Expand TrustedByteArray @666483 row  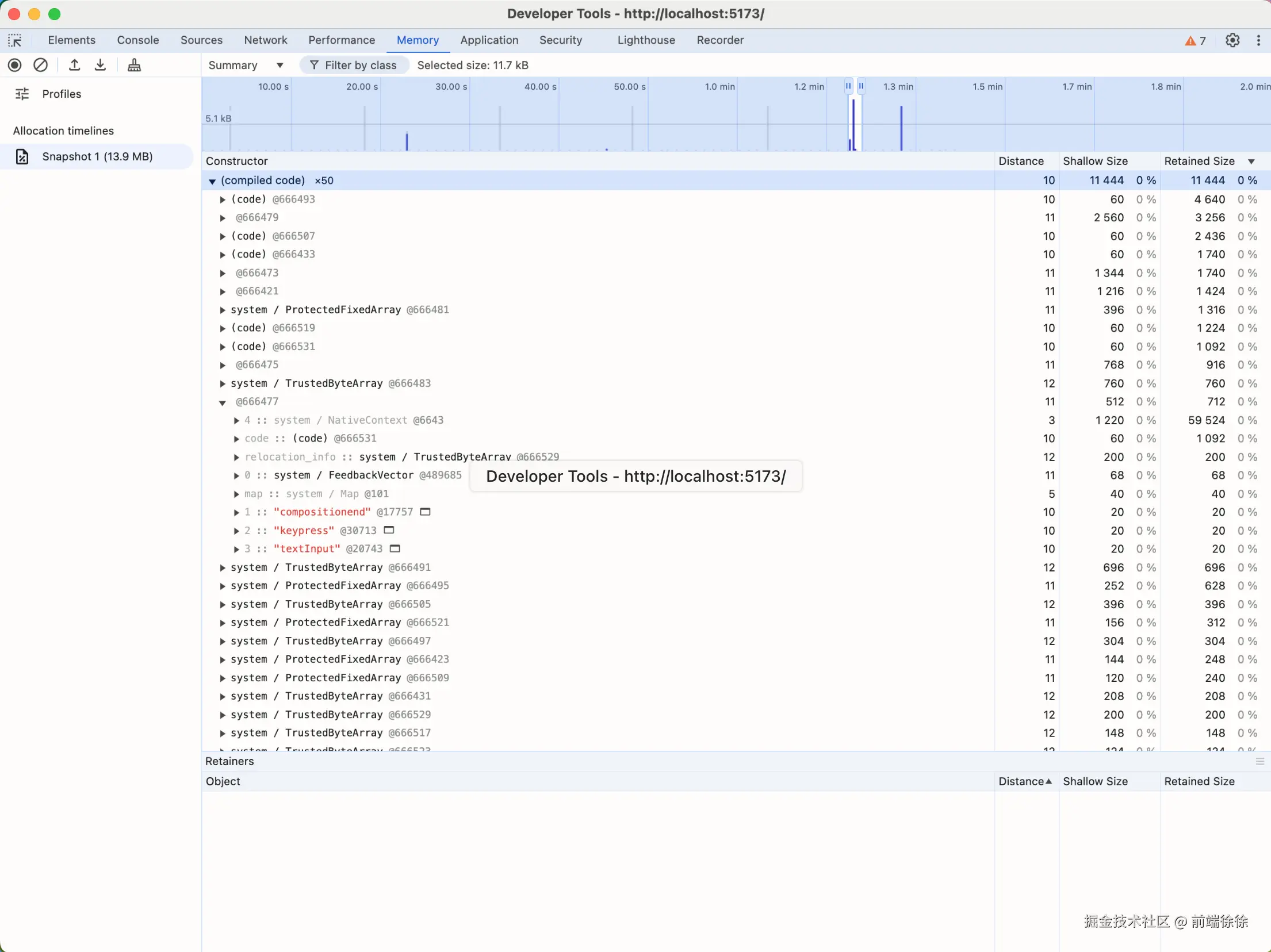(223, 383)
